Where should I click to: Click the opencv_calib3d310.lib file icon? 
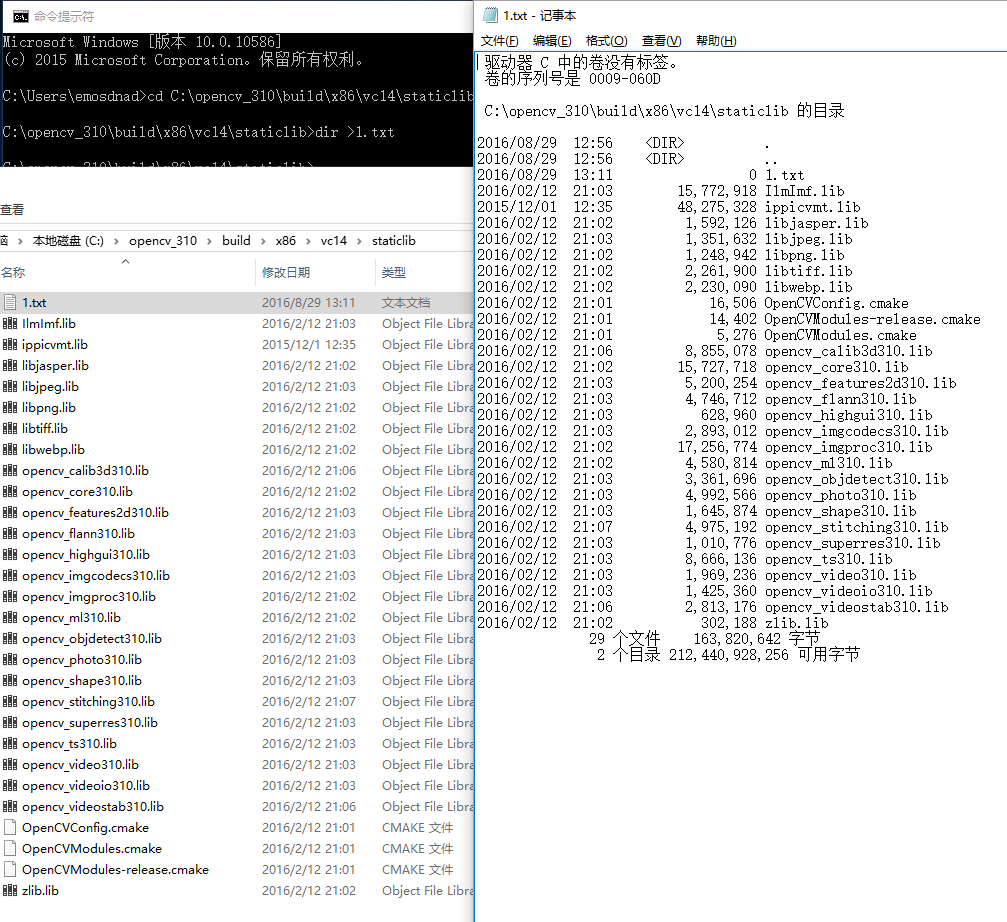tap(10, 471)
